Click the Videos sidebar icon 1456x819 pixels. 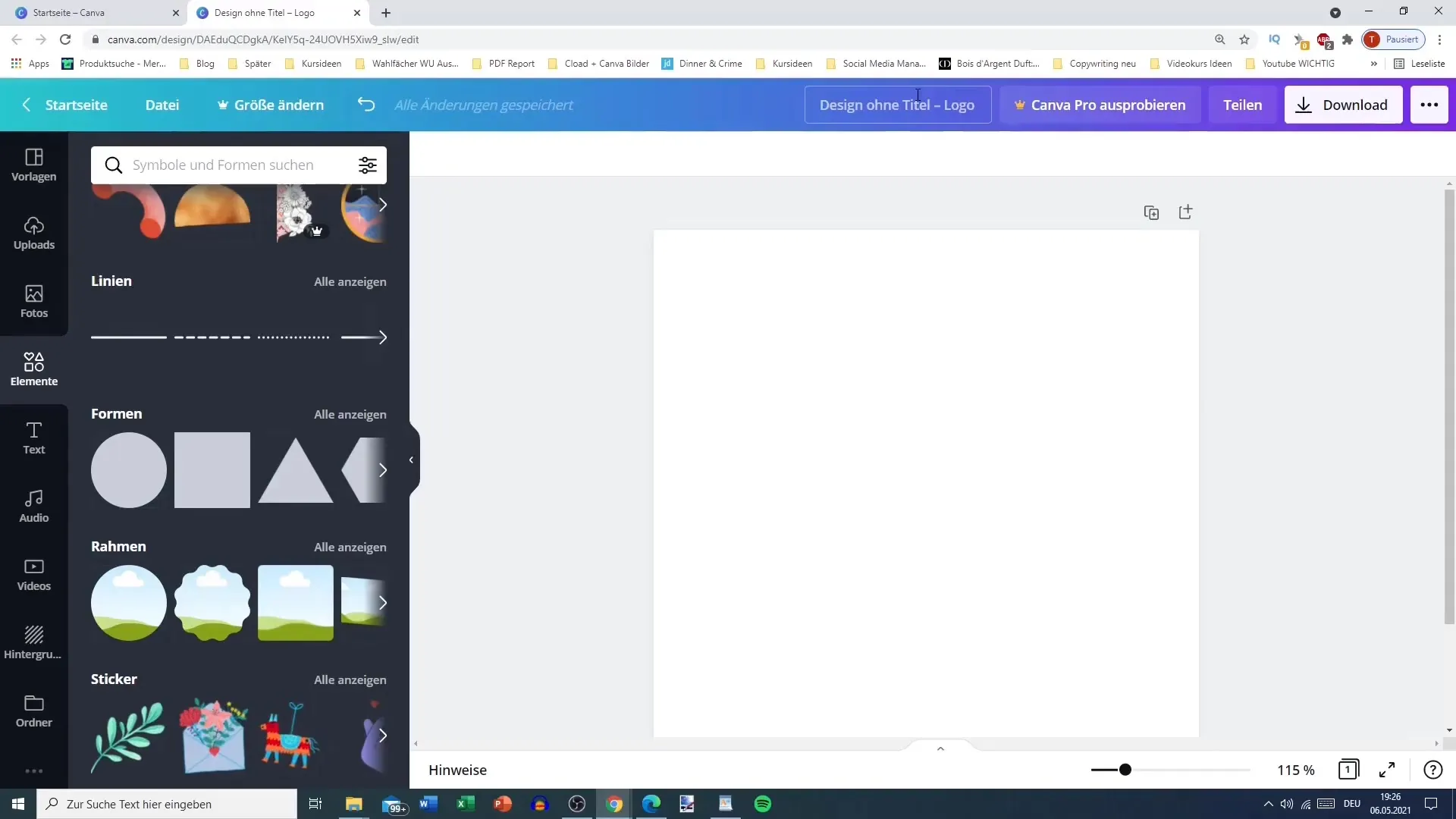pyautogui.click(x=33, y=573)
